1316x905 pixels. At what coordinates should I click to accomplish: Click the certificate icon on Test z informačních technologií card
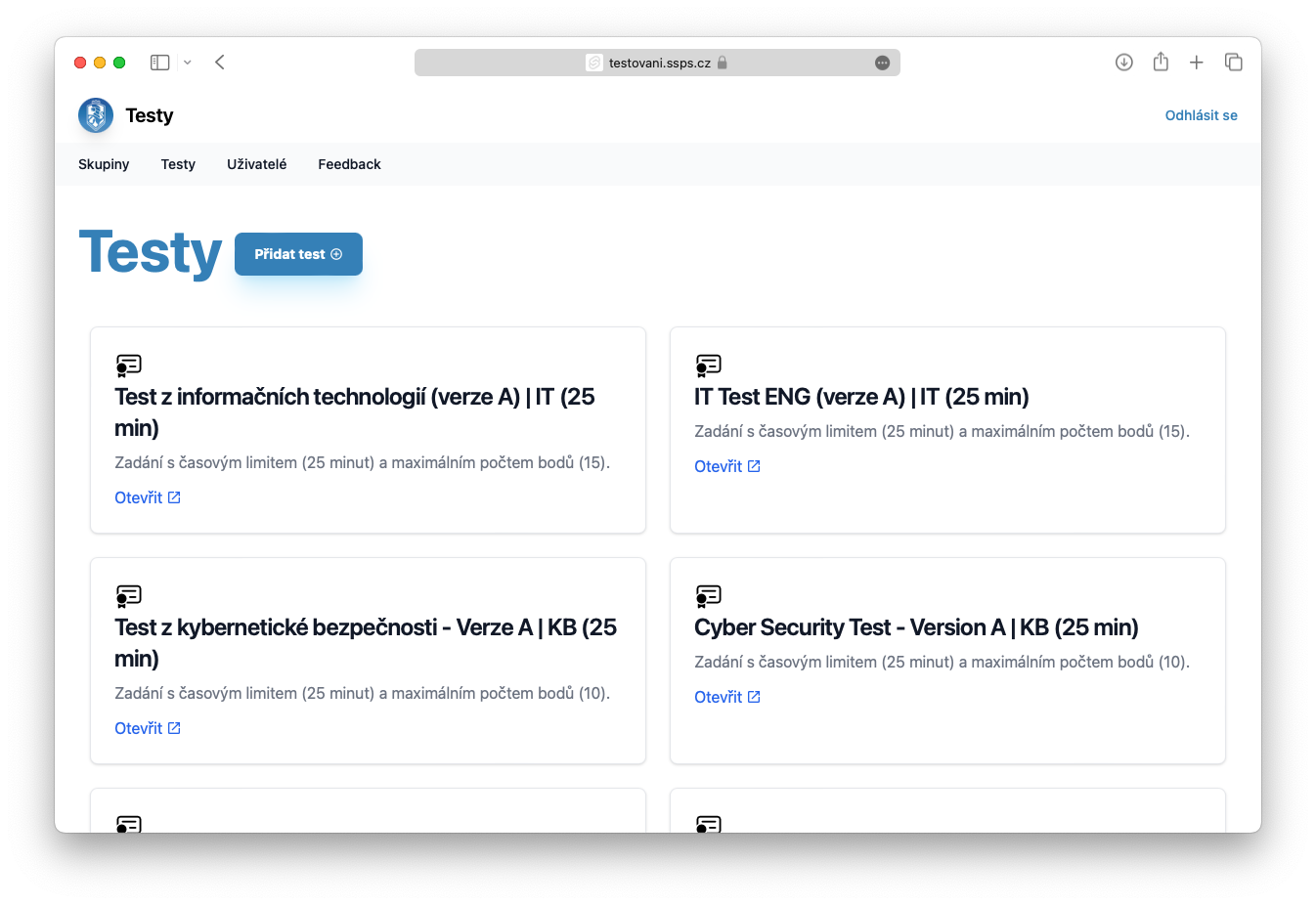point(129,366)
